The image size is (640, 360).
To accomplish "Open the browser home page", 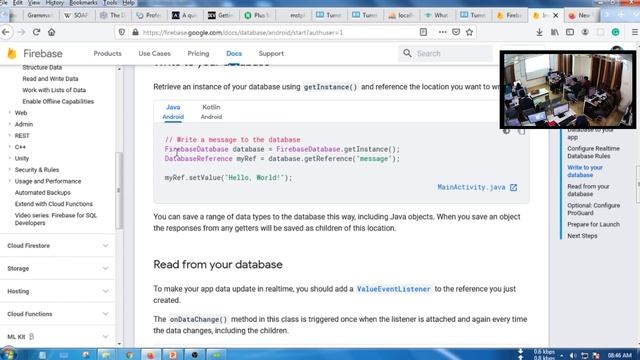I will (x=51, y=32).
